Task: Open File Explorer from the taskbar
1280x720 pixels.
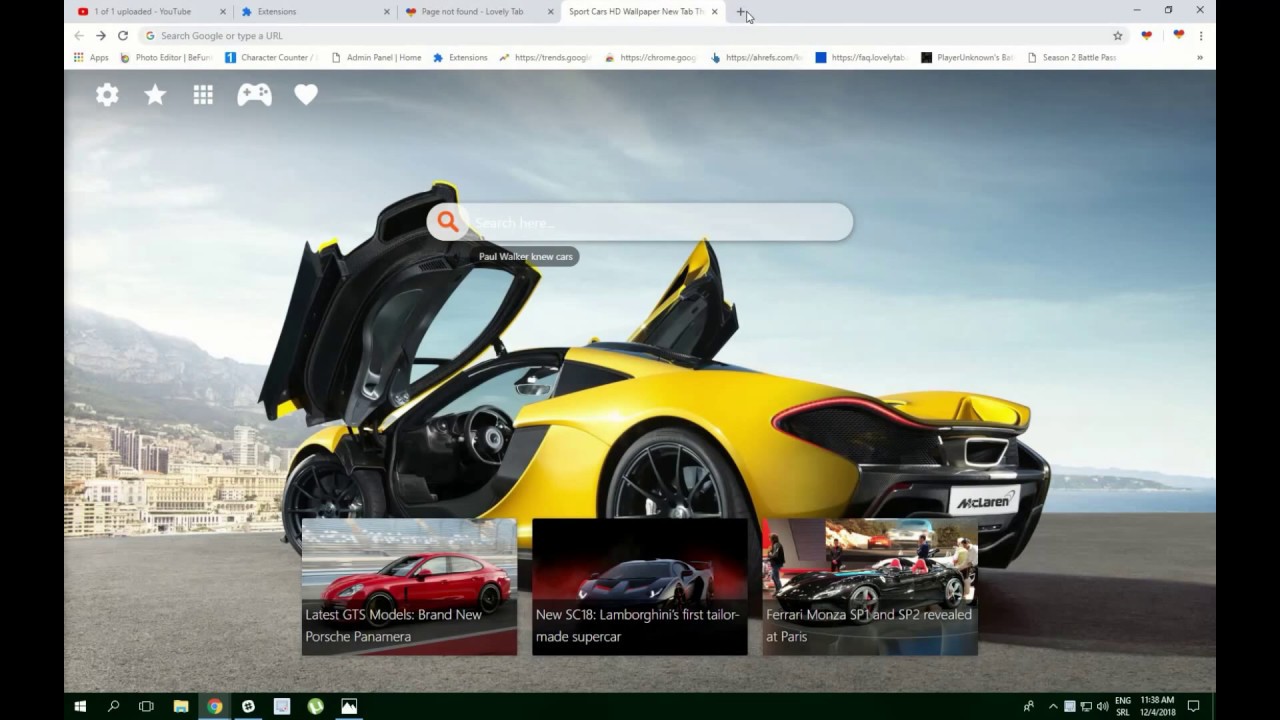Action: click(x=181, y=706)
